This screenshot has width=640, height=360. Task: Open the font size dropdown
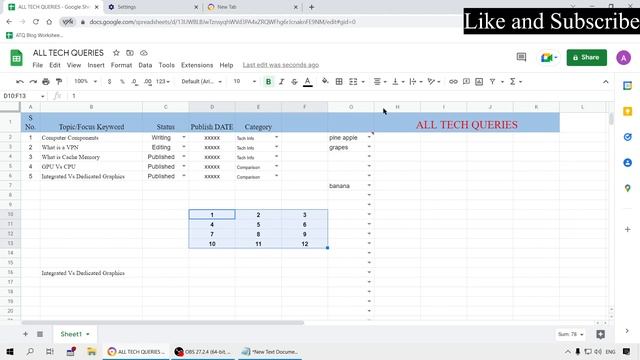(244, 82)
